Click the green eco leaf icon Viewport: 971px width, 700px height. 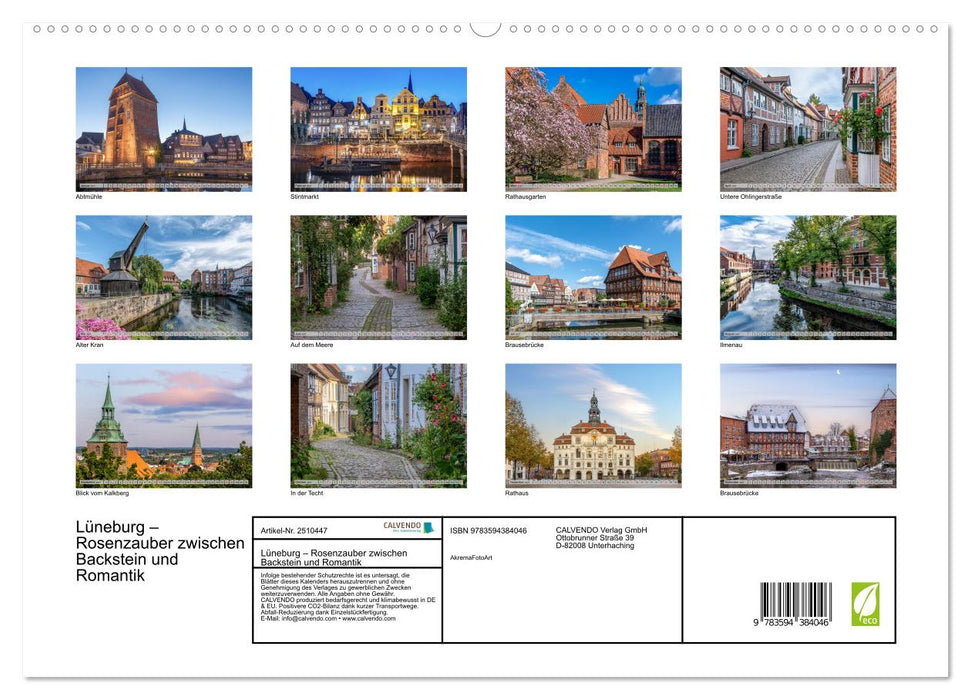pos(865,603)
